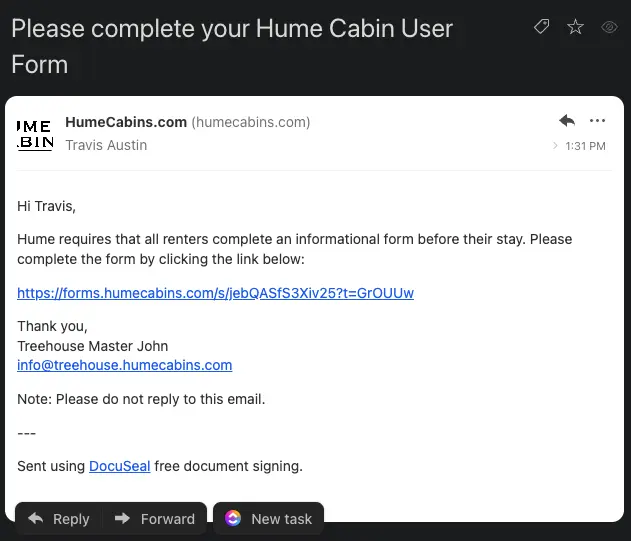Click the label tag icon beside the subject
This screenshot has height=541, width=631.
pyautogui.click(x=542, y=27)
